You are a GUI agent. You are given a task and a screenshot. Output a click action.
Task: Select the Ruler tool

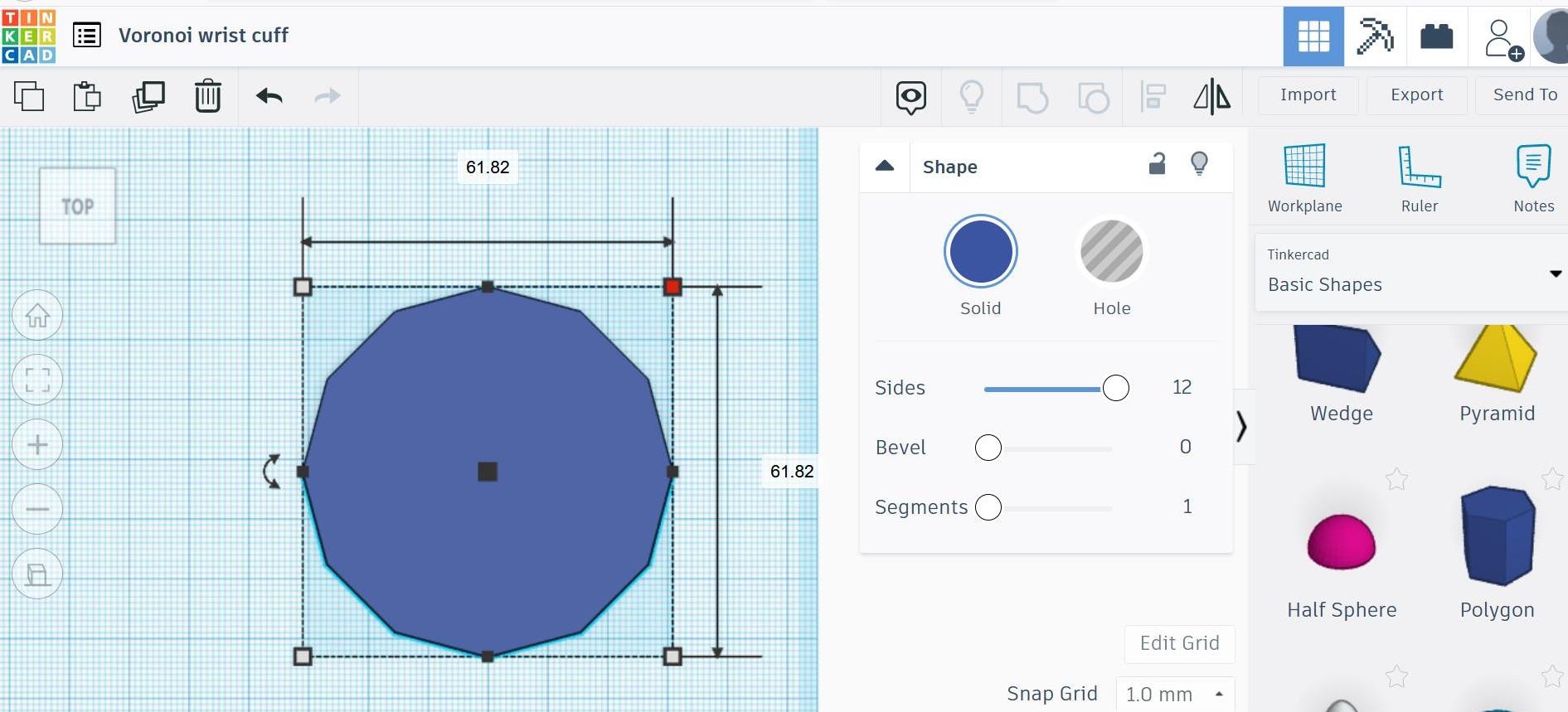click(1420, 178)
